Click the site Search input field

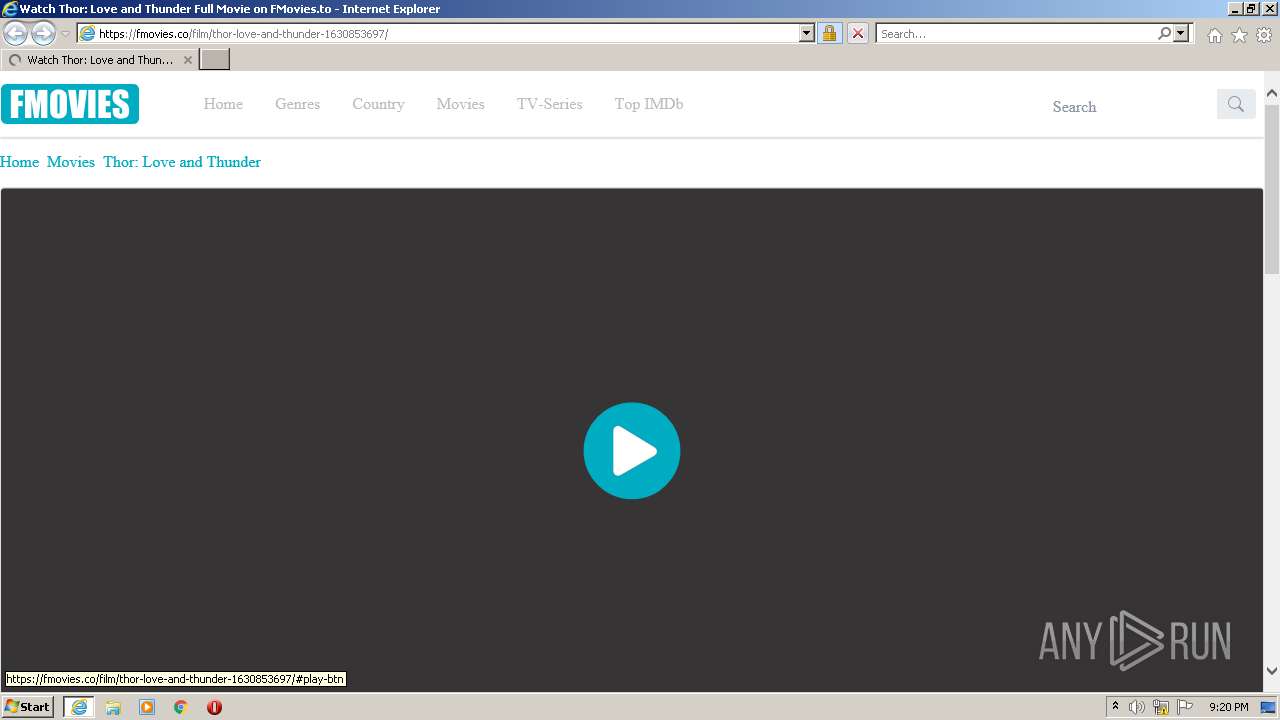pyautogui.click(x=1128, y=106)
